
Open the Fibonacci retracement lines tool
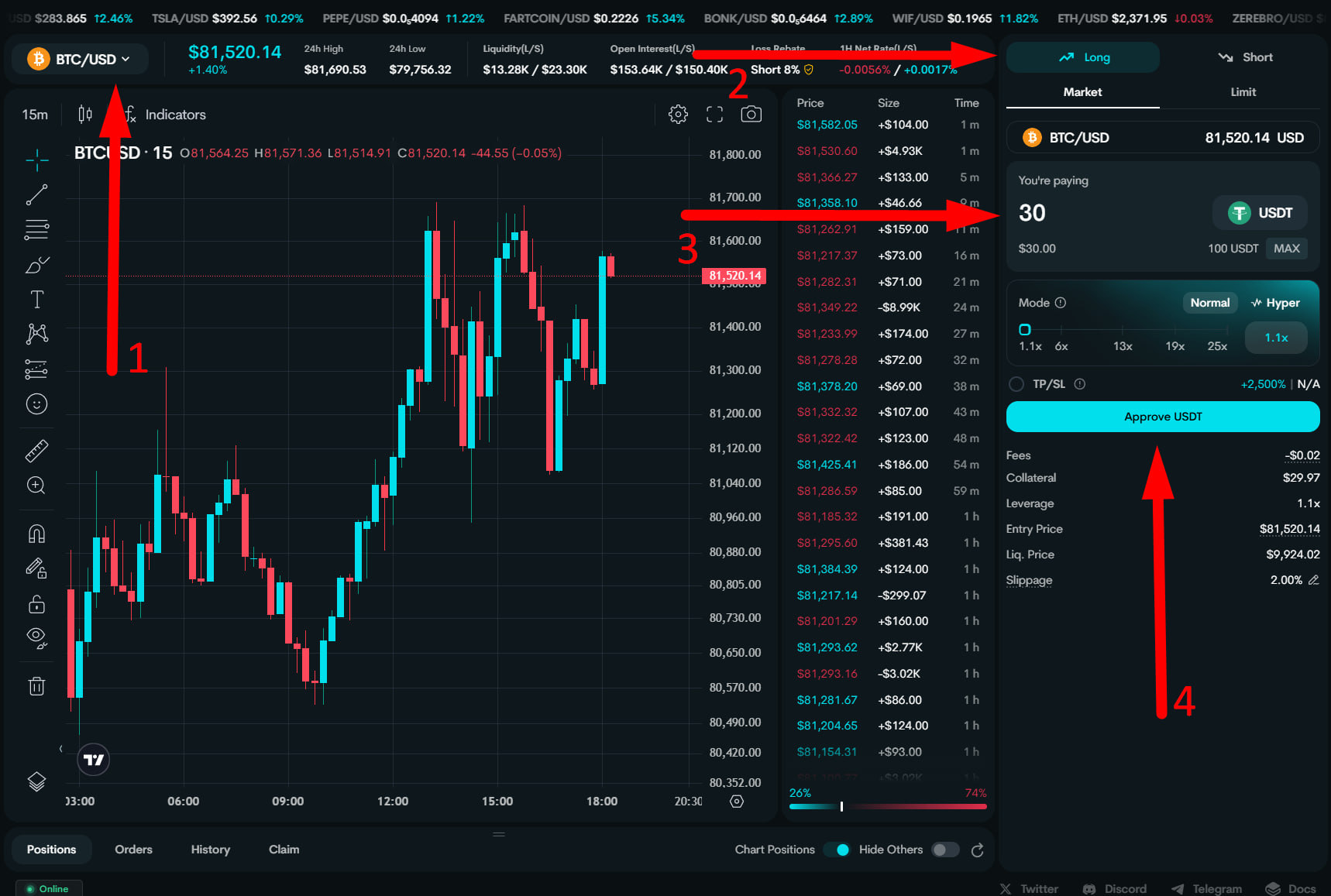(x=36, y=229)
